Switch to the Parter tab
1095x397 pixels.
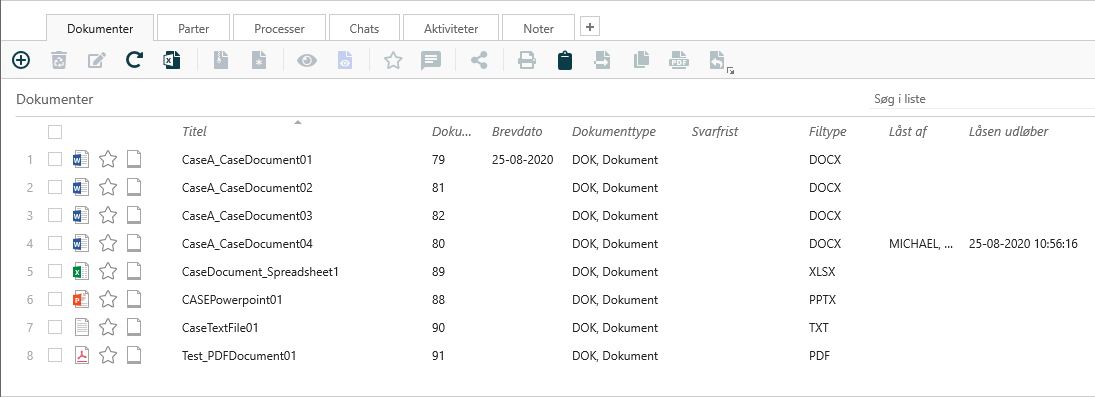[193, 29]
